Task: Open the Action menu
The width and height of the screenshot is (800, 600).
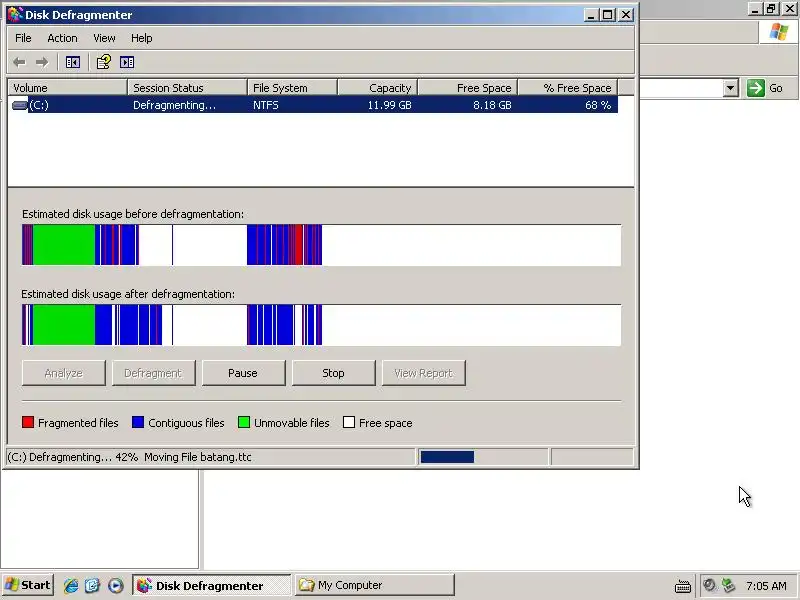Action: [62, 38]
